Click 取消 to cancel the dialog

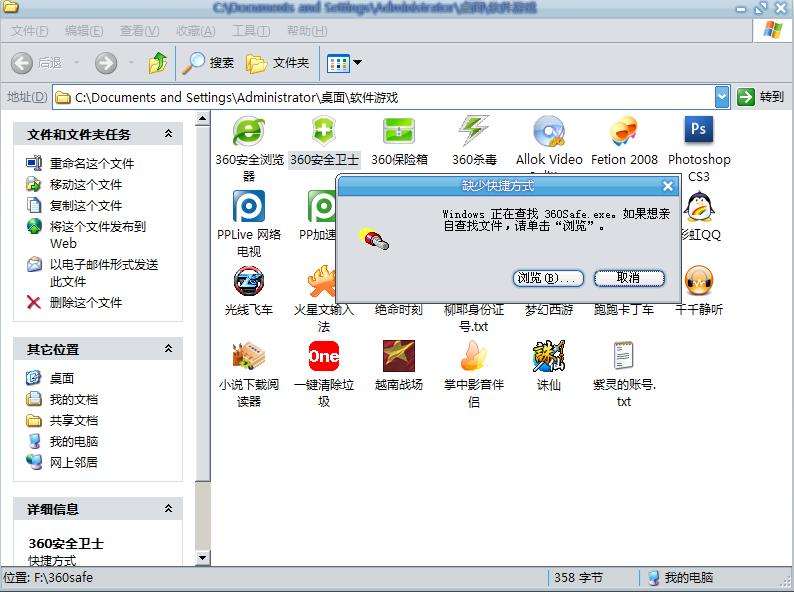629,278
